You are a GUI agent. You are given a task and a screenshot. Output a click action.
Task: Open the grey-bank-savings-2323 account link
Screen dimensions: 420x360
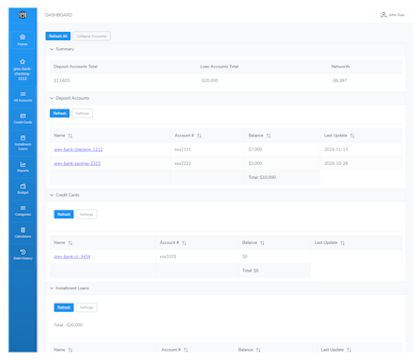click(x=77, y=163)
